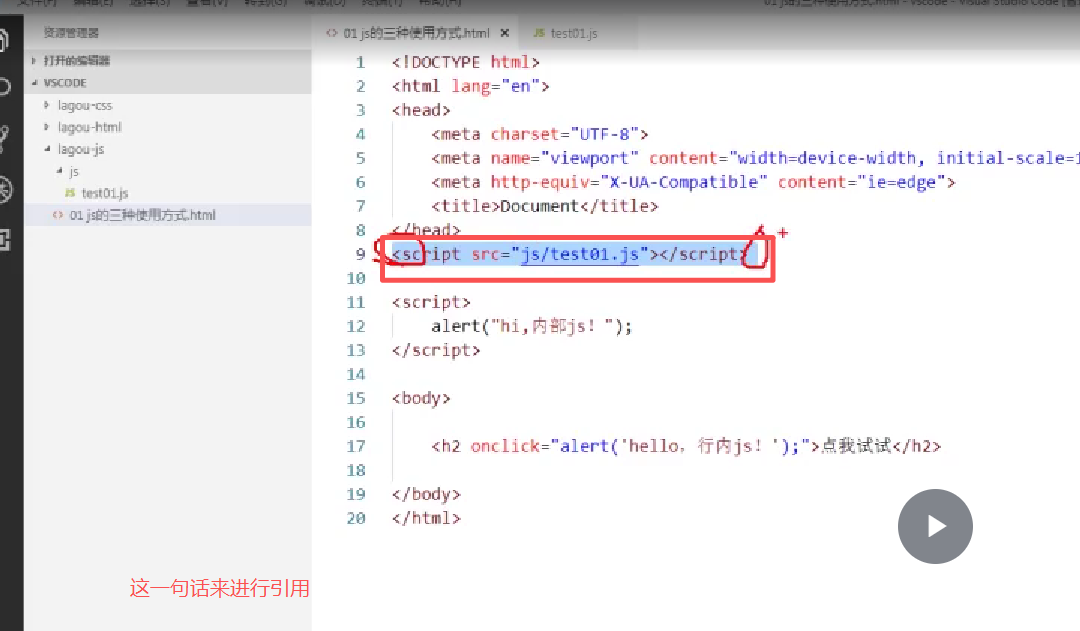Click the closing </script> tag on line 13

[436, 350]
